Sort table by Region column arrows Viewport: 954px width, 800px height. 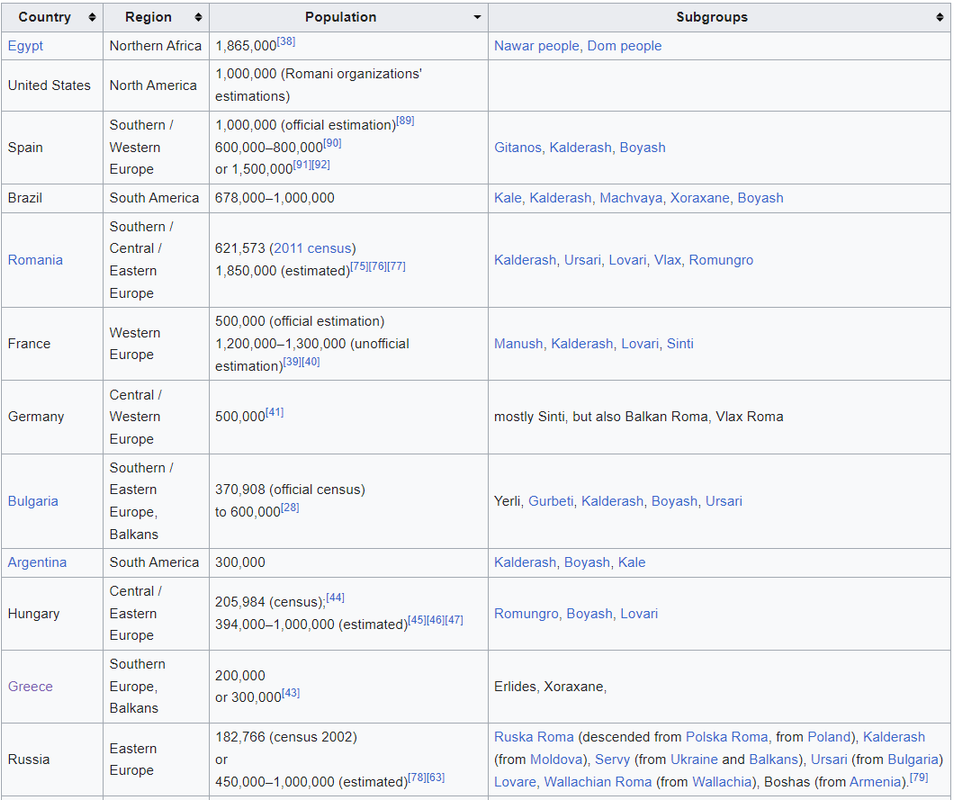(x=198, y=17)
